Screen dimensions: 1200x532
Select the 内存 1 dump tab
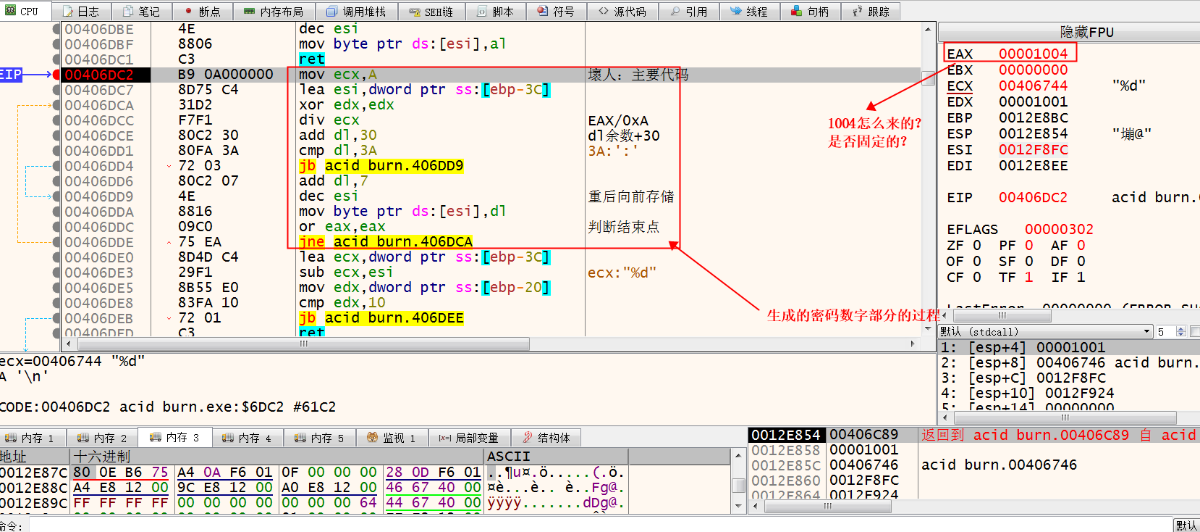33,438
